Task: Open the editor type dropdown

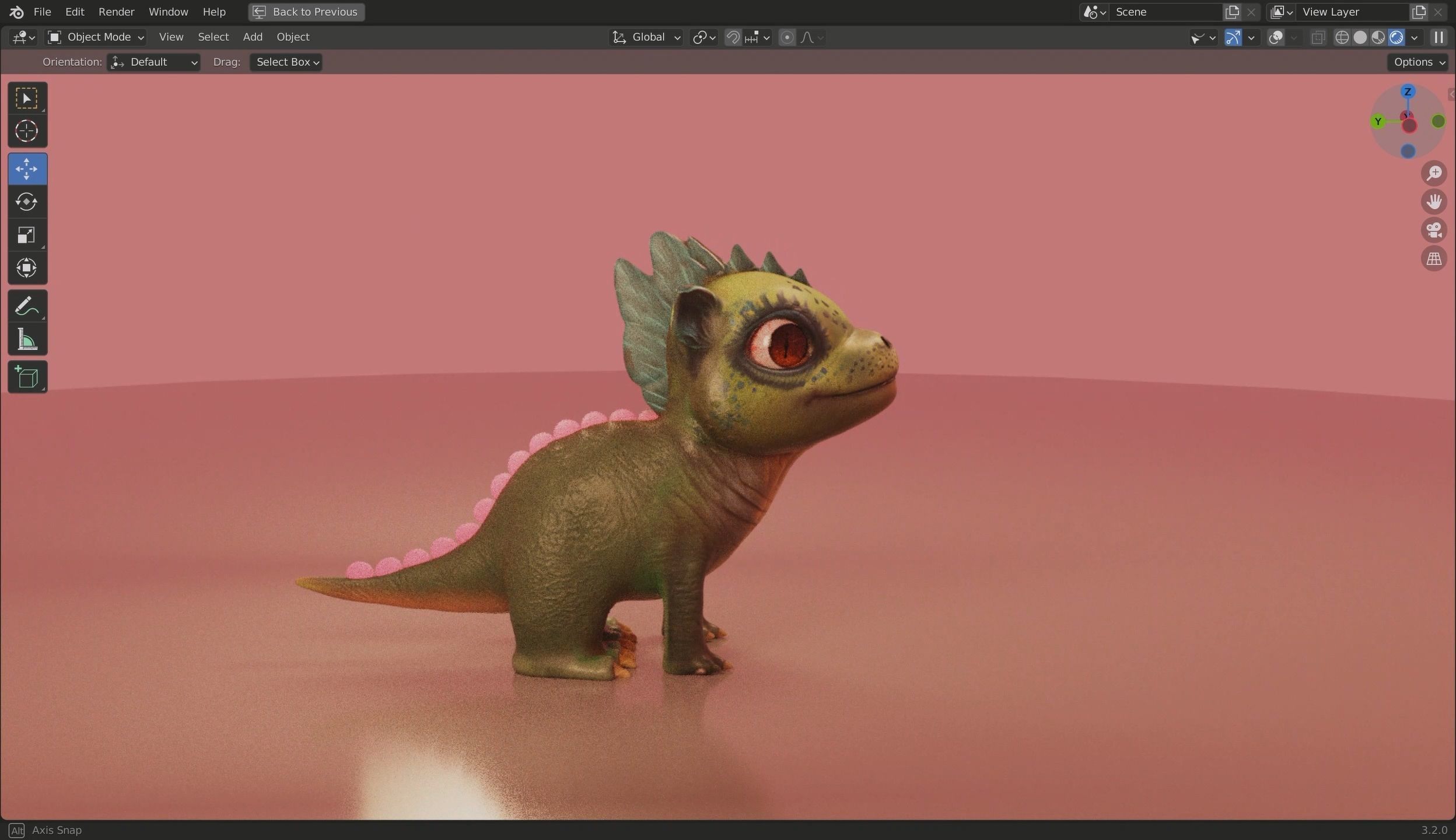Action: 23,37
